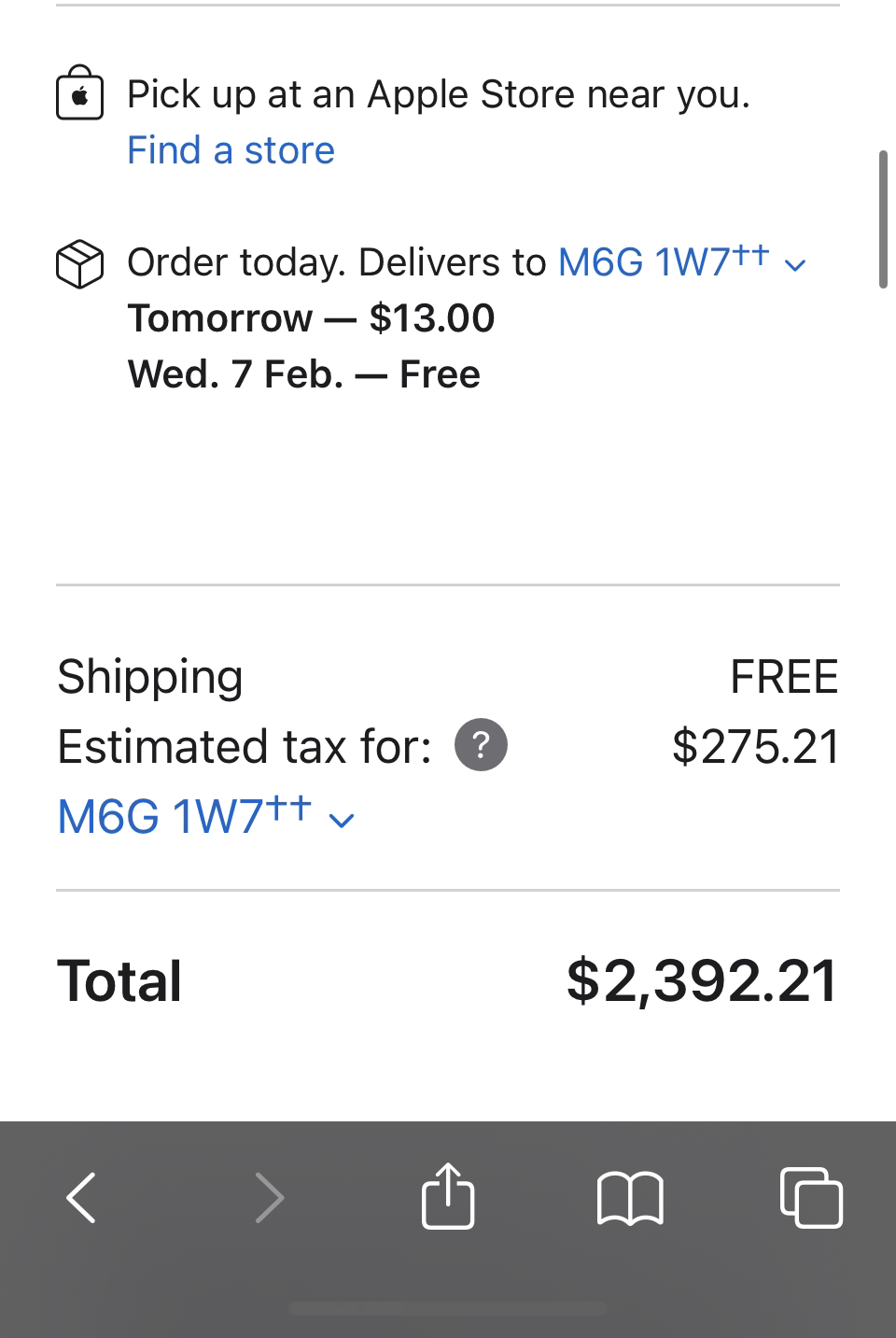This screenshot has width=896, height=1338.
Task: Open the estimated tax help question mark
Action: 481,745
